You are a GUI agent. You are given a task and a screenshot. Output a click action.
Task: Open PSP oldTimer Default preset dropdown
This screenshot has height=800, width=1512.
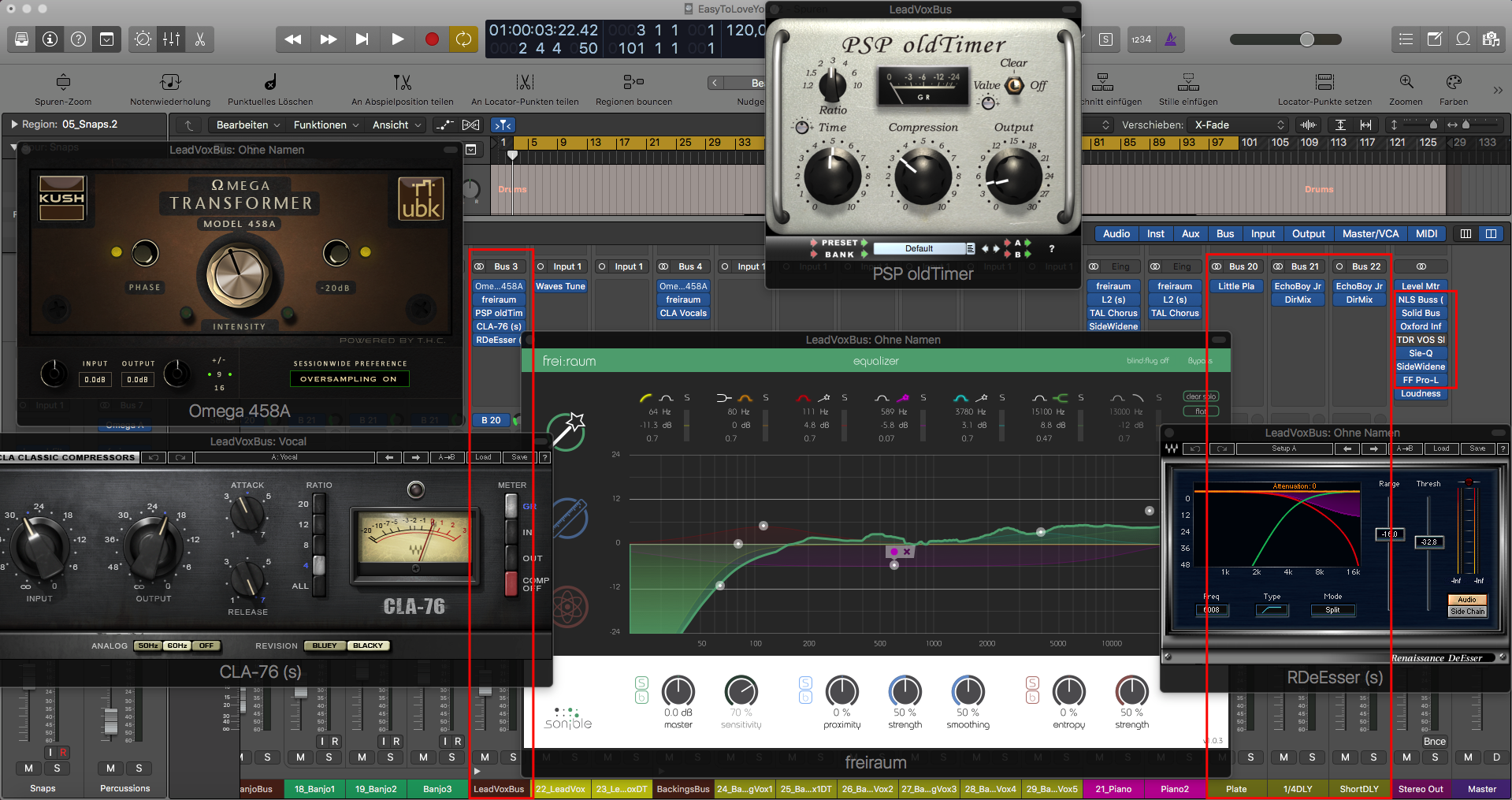coord(924,248)
